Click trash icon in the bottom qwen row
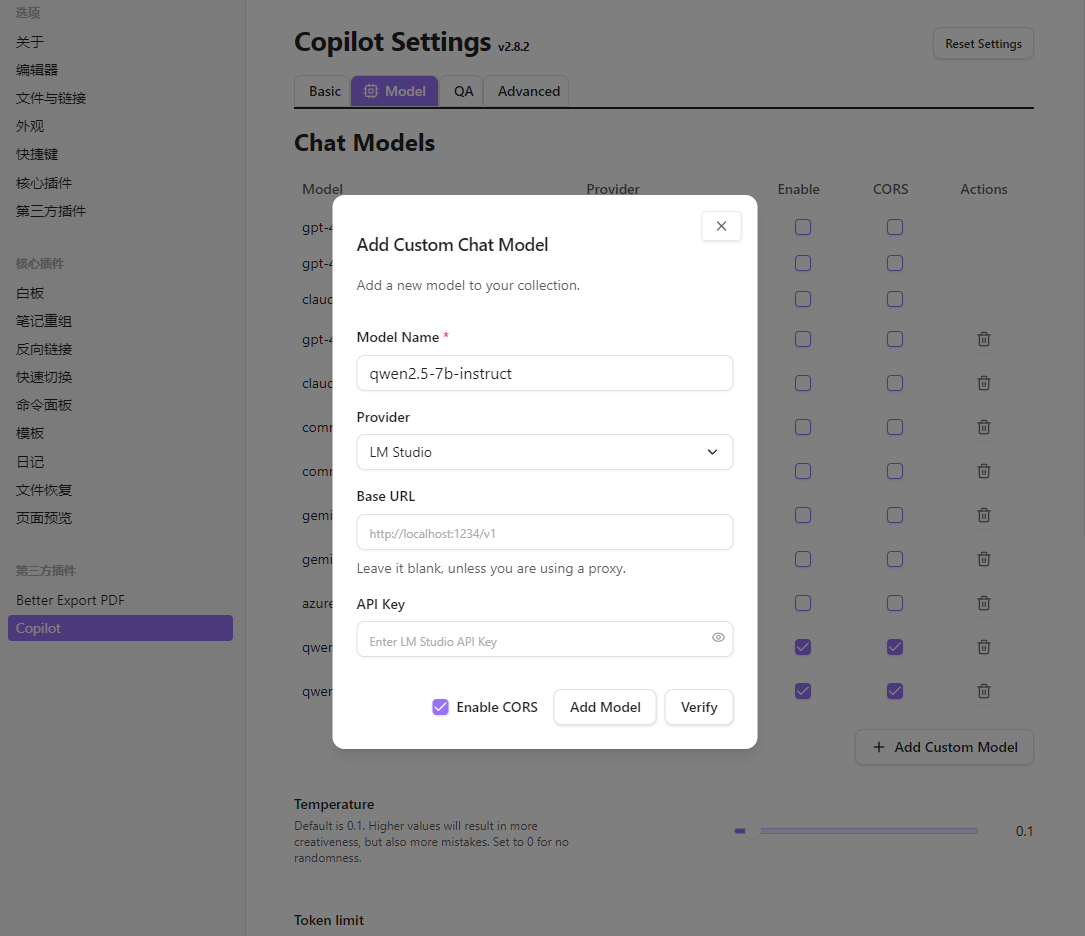Screen dimensions: 1085x936 coord(984,691)
